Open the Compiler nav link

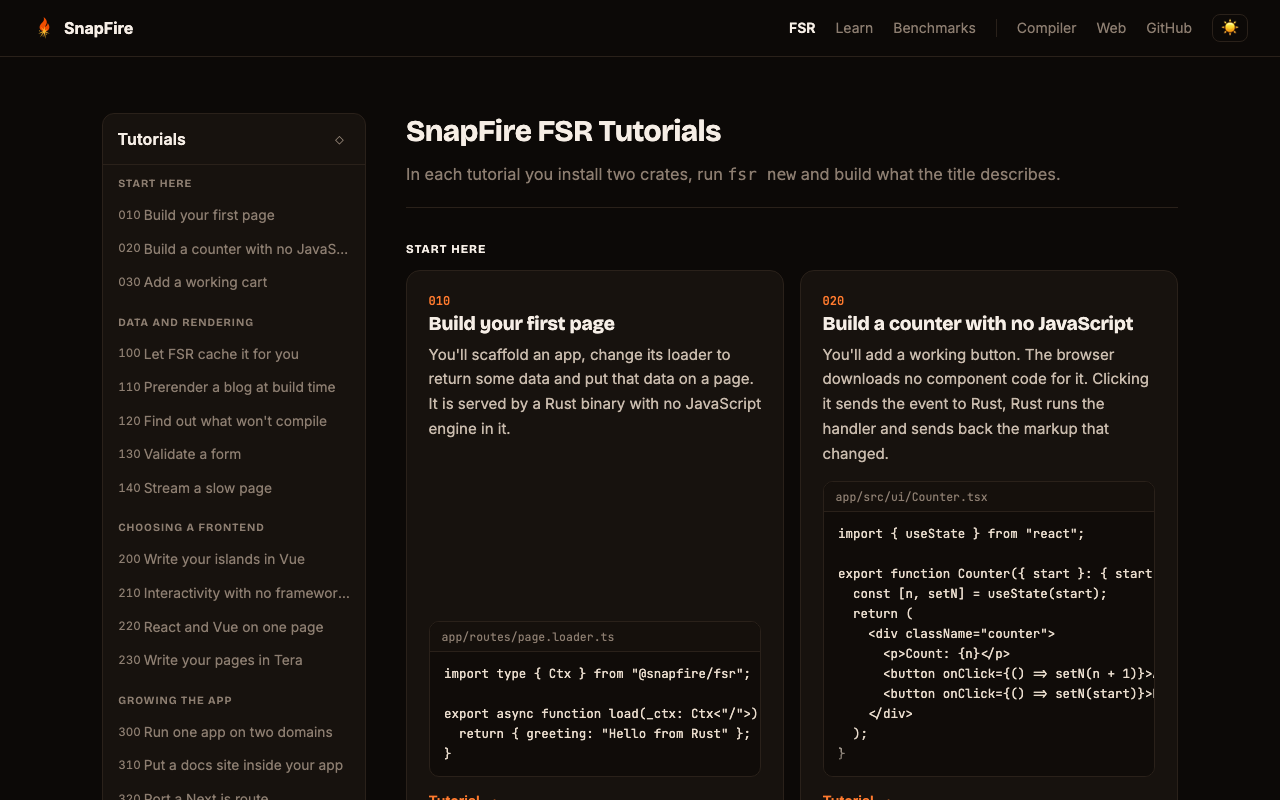point(1046,28)
